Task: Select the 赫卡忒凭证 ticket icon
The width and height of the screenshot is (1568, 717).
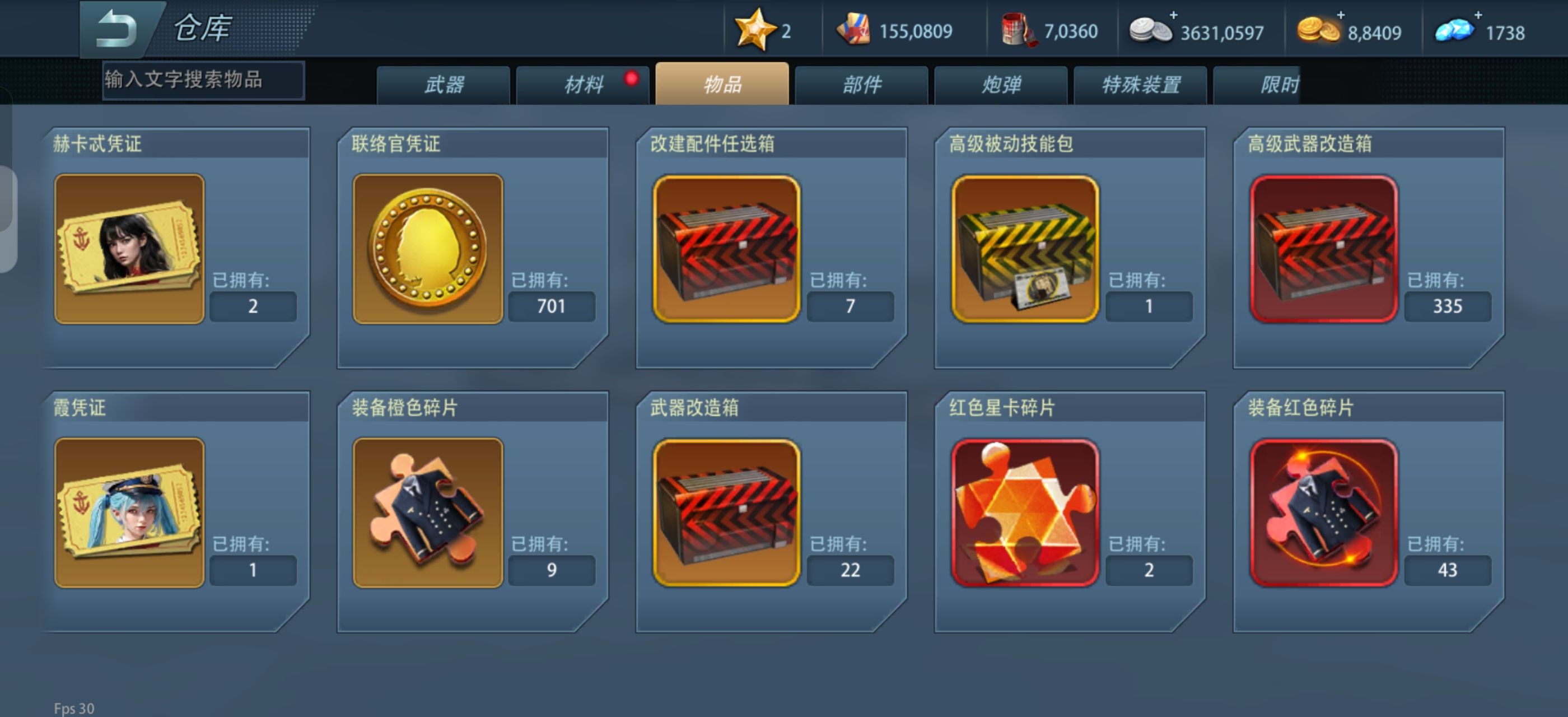Action: point(129,249)
